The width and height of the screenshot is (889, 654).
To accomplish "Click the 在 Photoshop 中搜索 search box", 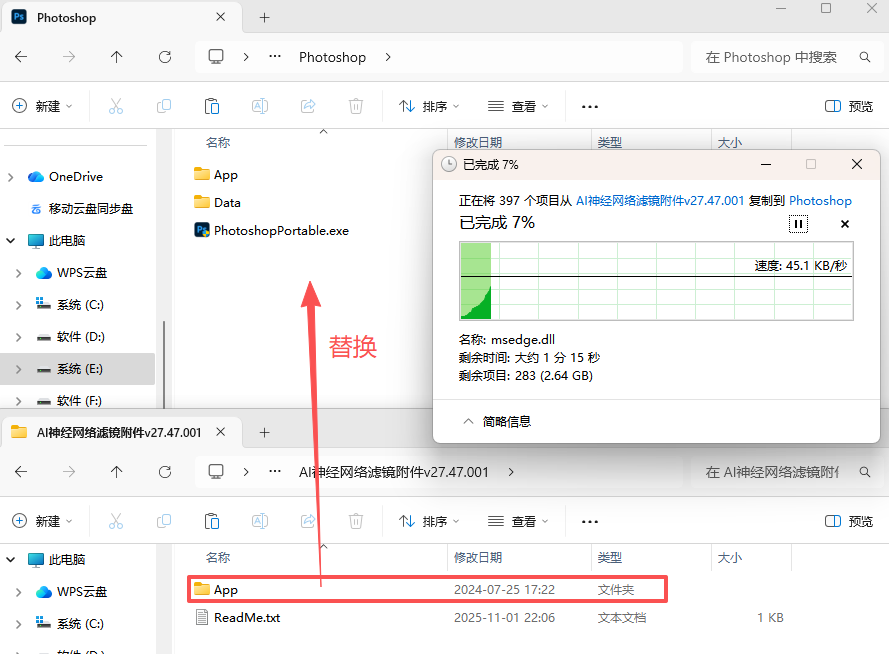I will point(771,57).
